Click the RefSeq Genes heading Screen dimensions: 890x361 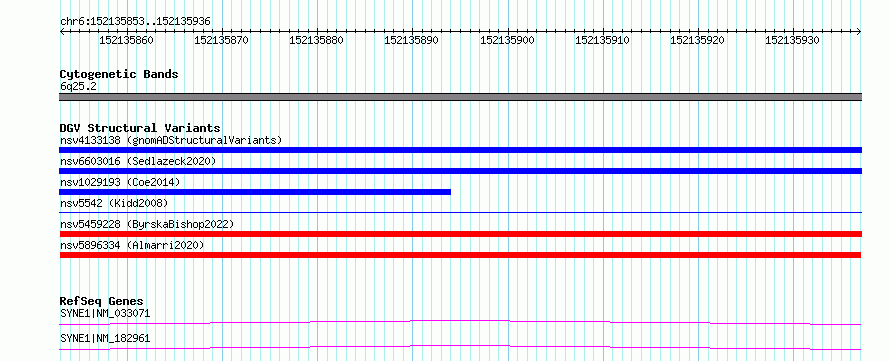102,301
